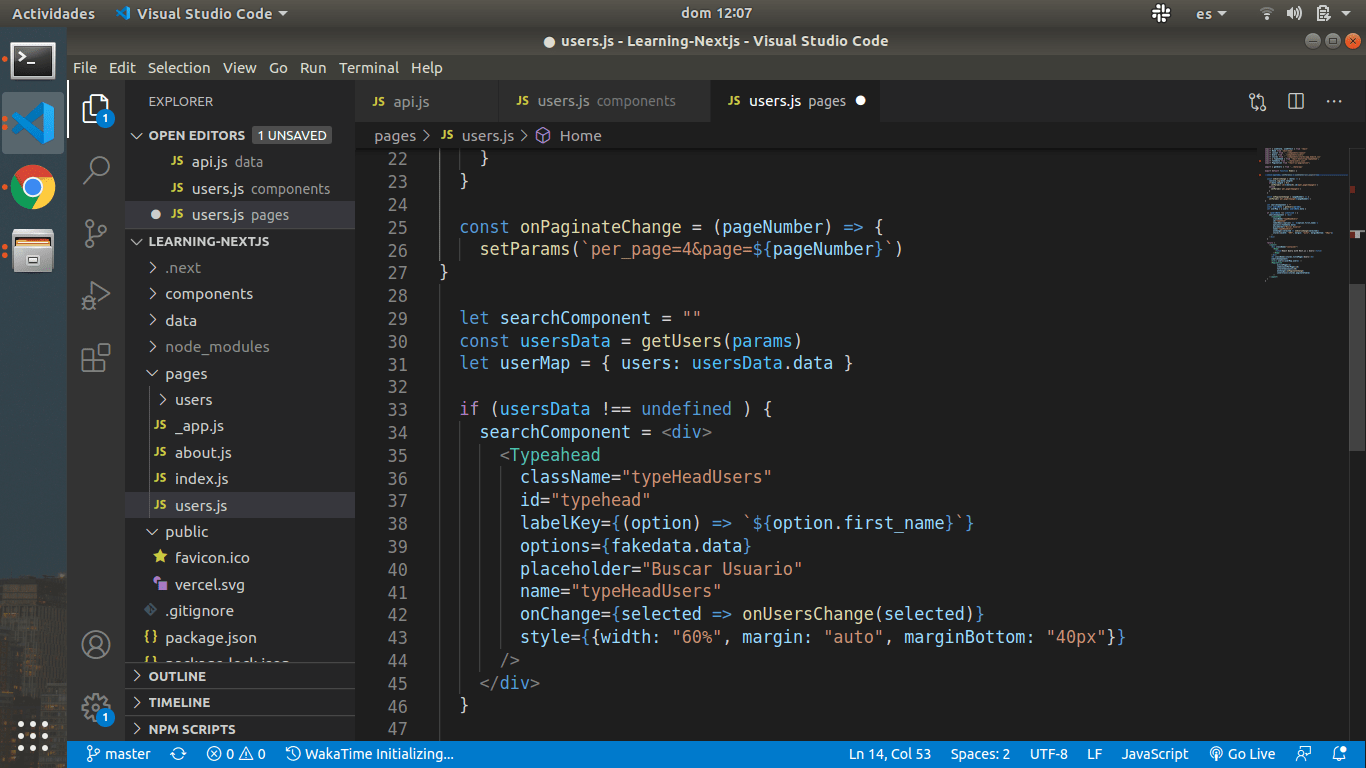
Task: Collapse the pages folder in explorer
Action: point(186,373)
